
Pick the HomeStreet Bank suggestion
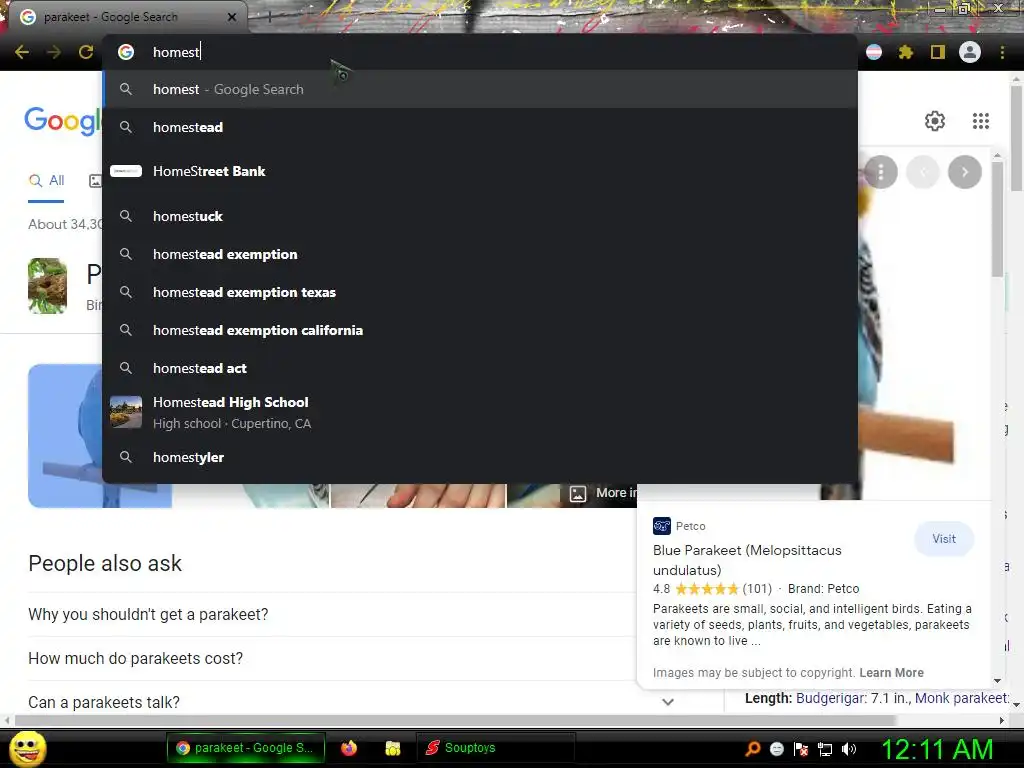coord(480,171)
